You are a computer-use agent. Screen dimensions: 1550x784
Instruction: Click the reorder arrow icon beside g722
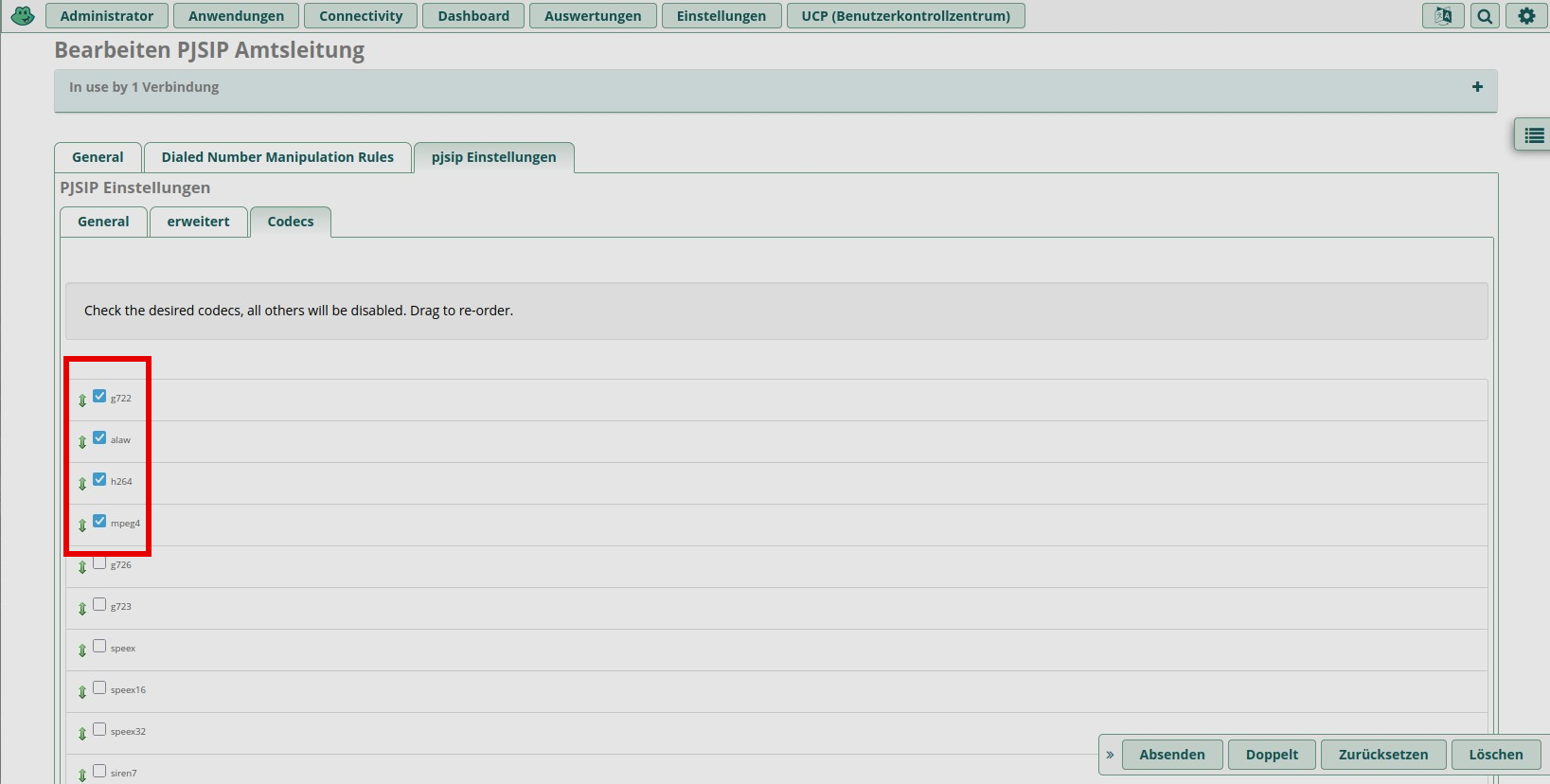click(82, 401)
